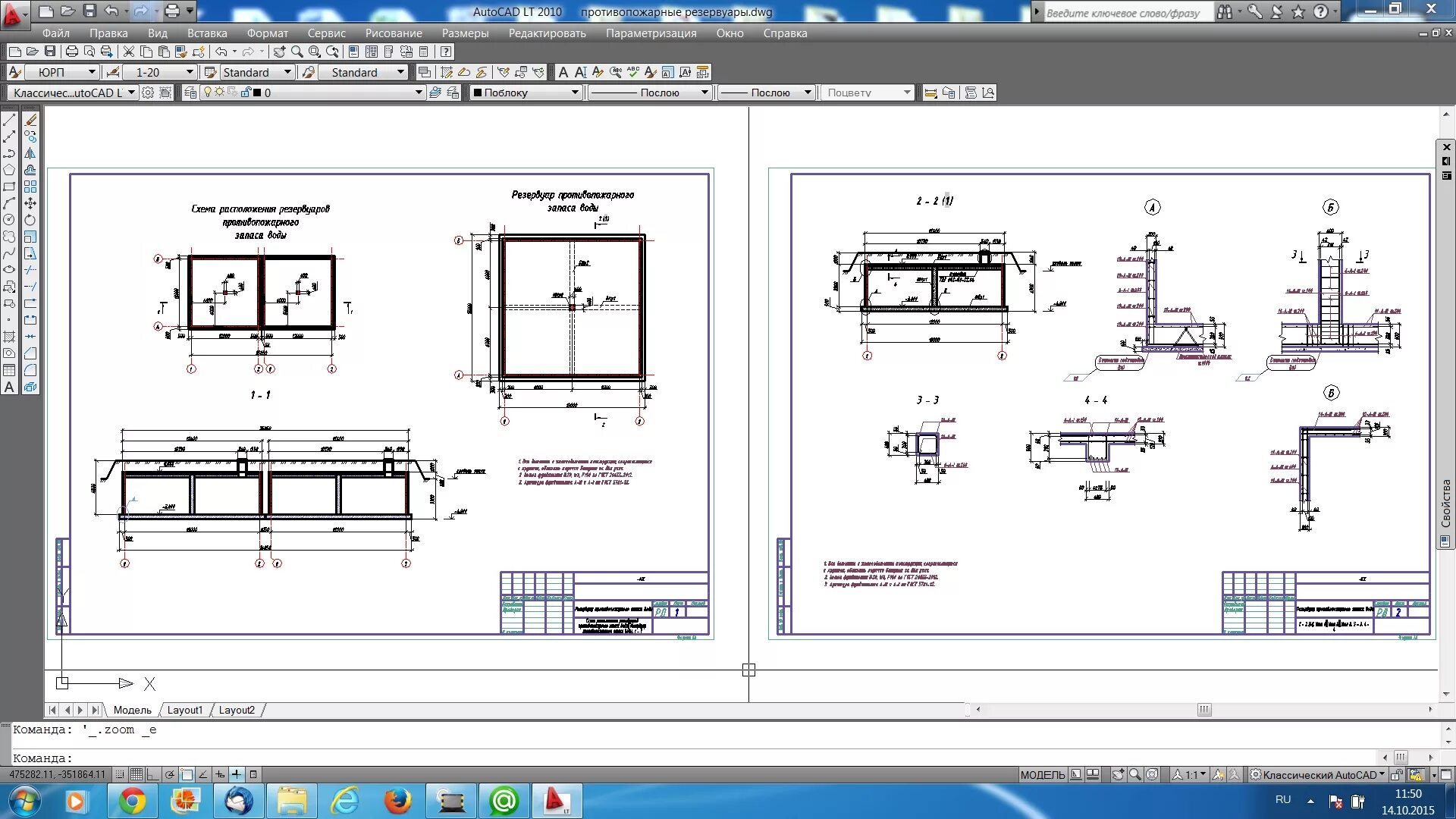Expand the ЮРП text style dropdown
1456x819 pixels.
92,72
